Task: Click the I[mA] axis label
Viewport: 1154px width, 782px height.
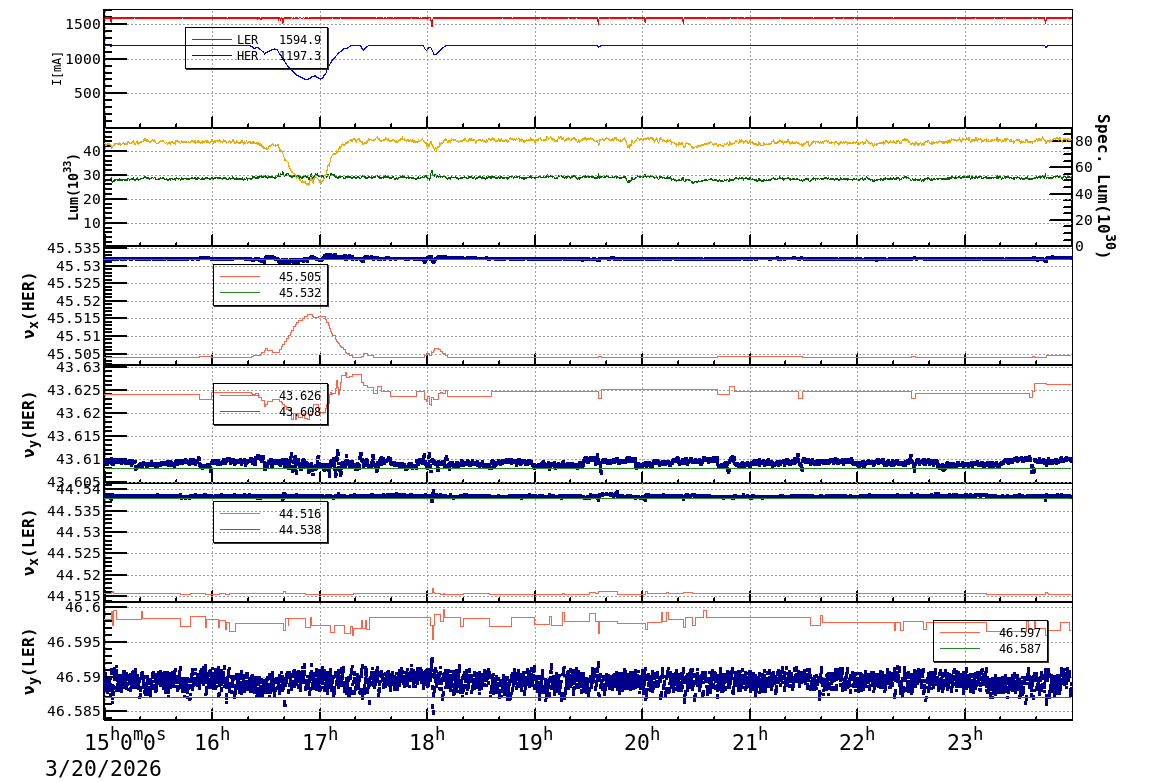Action: point(58,68)
